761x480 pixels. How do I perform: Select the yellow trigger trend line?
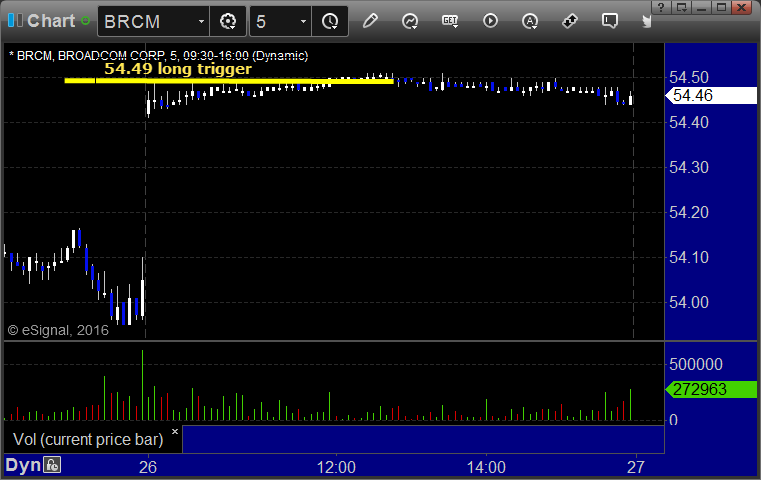click(229, 81)
